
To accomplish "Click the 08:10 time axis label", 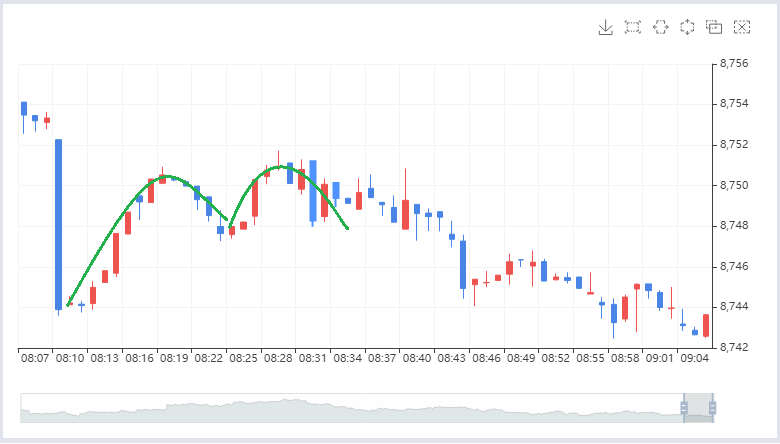I will coord(70,358).
